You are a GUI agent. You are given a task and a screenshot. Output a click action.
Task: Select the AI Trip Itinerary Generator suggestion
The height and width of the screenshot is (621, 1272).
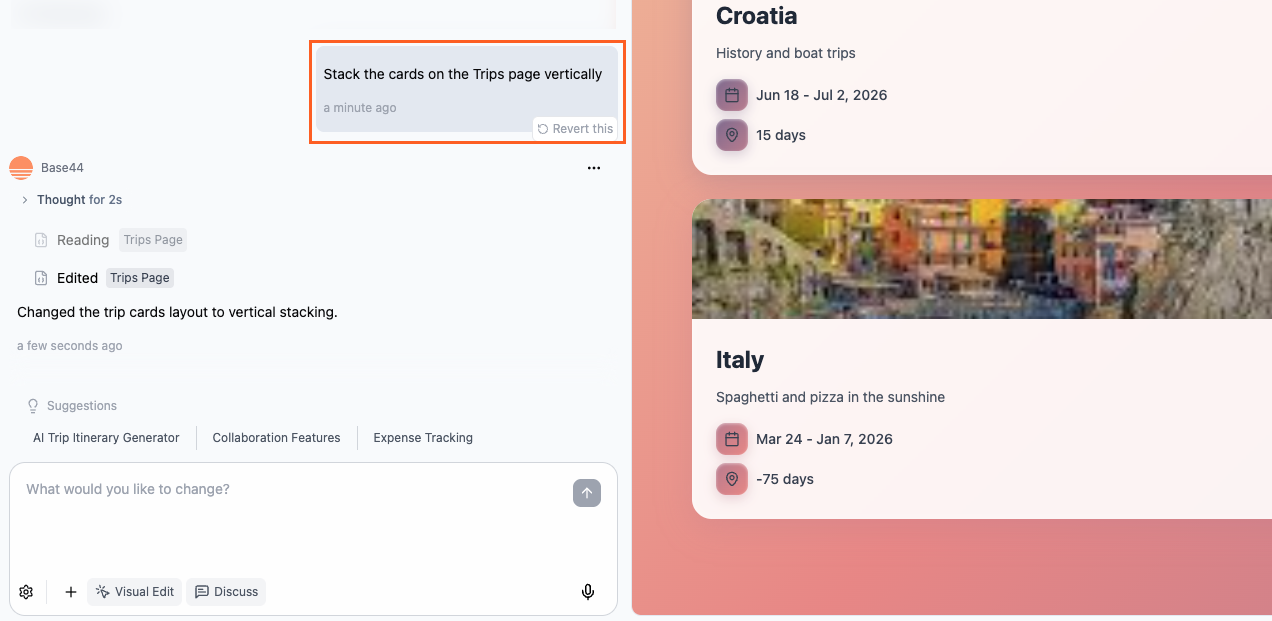coord(104,437)
